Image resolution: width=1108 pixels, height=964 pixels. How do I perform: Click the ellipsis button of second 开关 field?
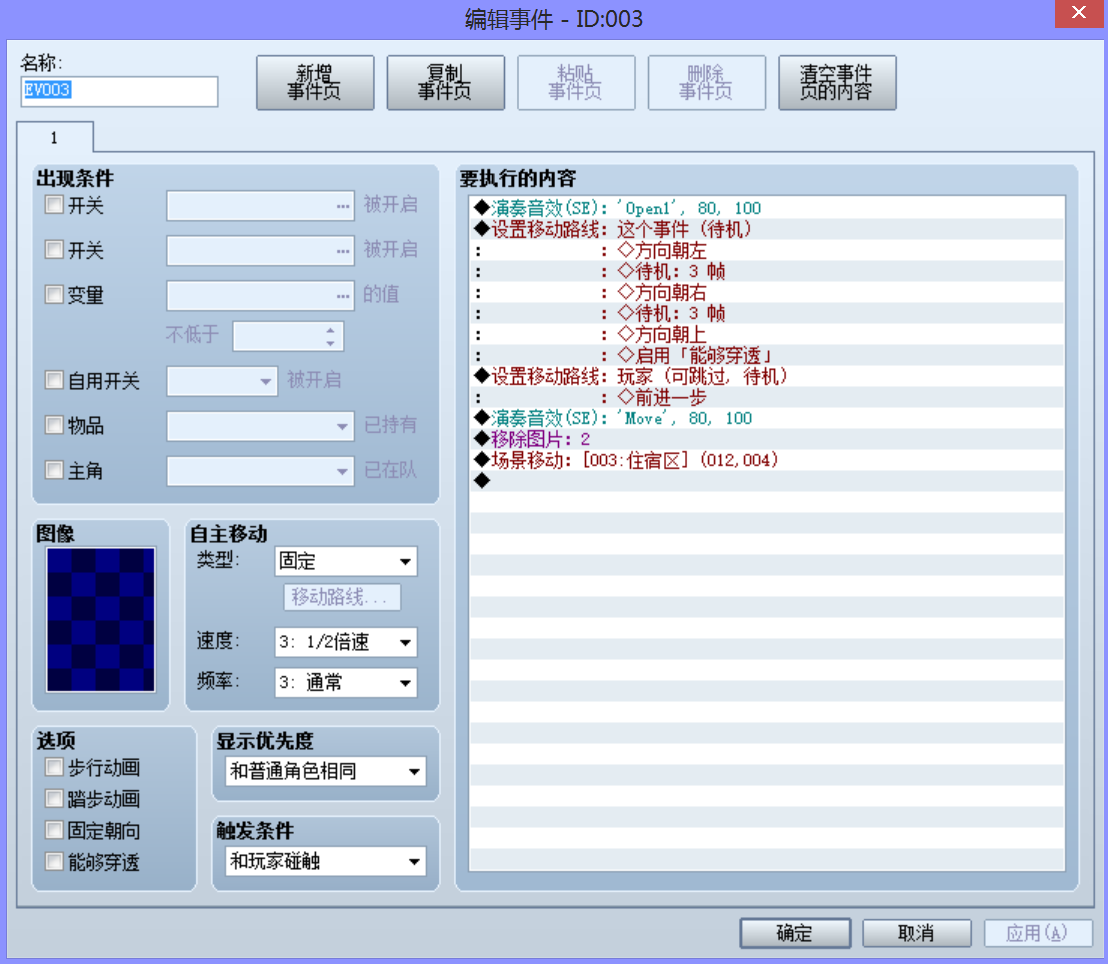point(343,251)
